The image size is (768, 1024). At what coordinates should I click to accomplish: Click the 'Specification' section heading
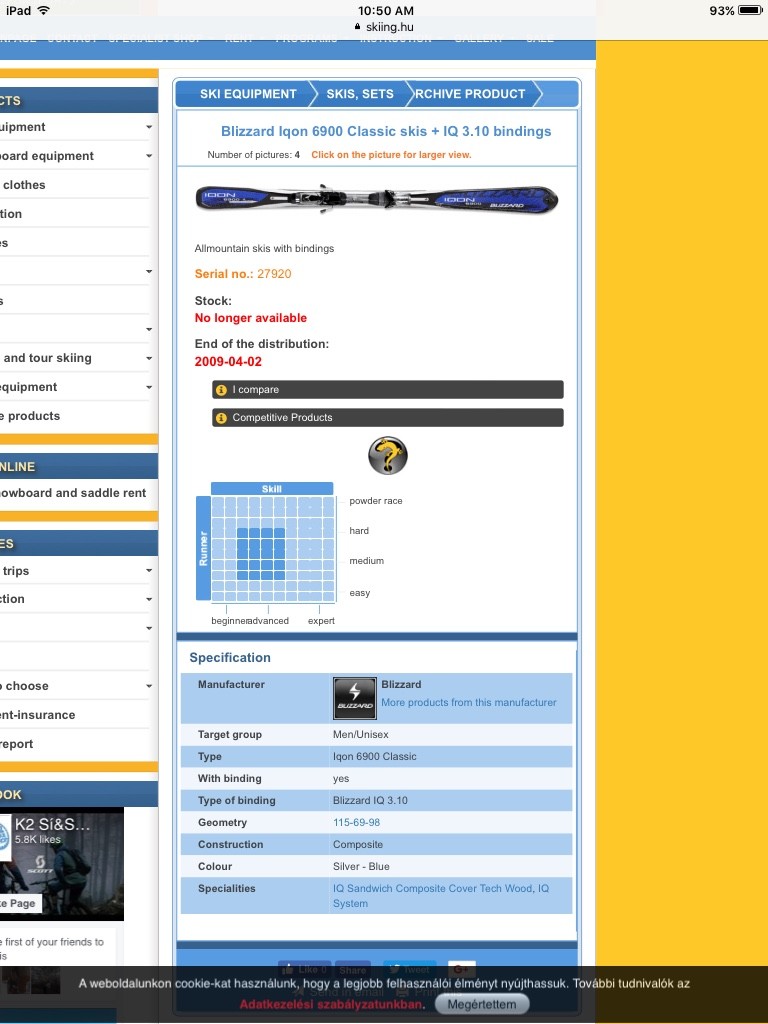(230, 658)
